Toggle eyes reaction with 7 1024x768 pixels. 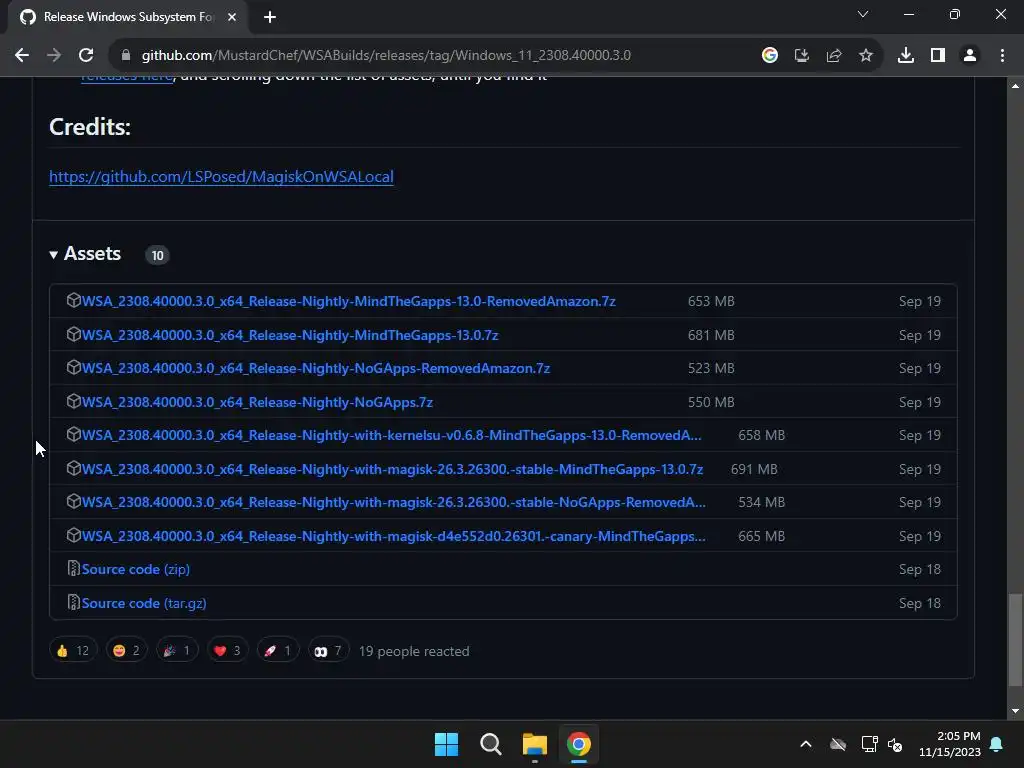click(328, 650)
